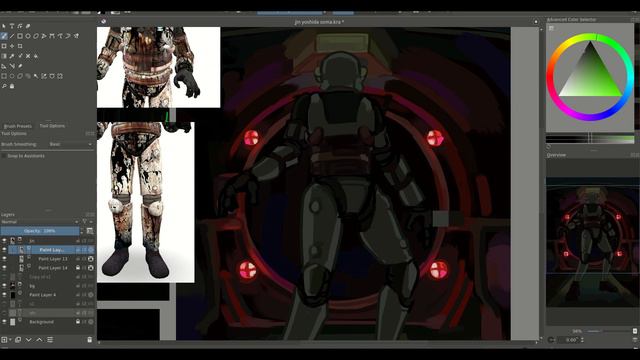Select the Fill bucket tool
Screen dimensions: 640x360
coord(36,56)
